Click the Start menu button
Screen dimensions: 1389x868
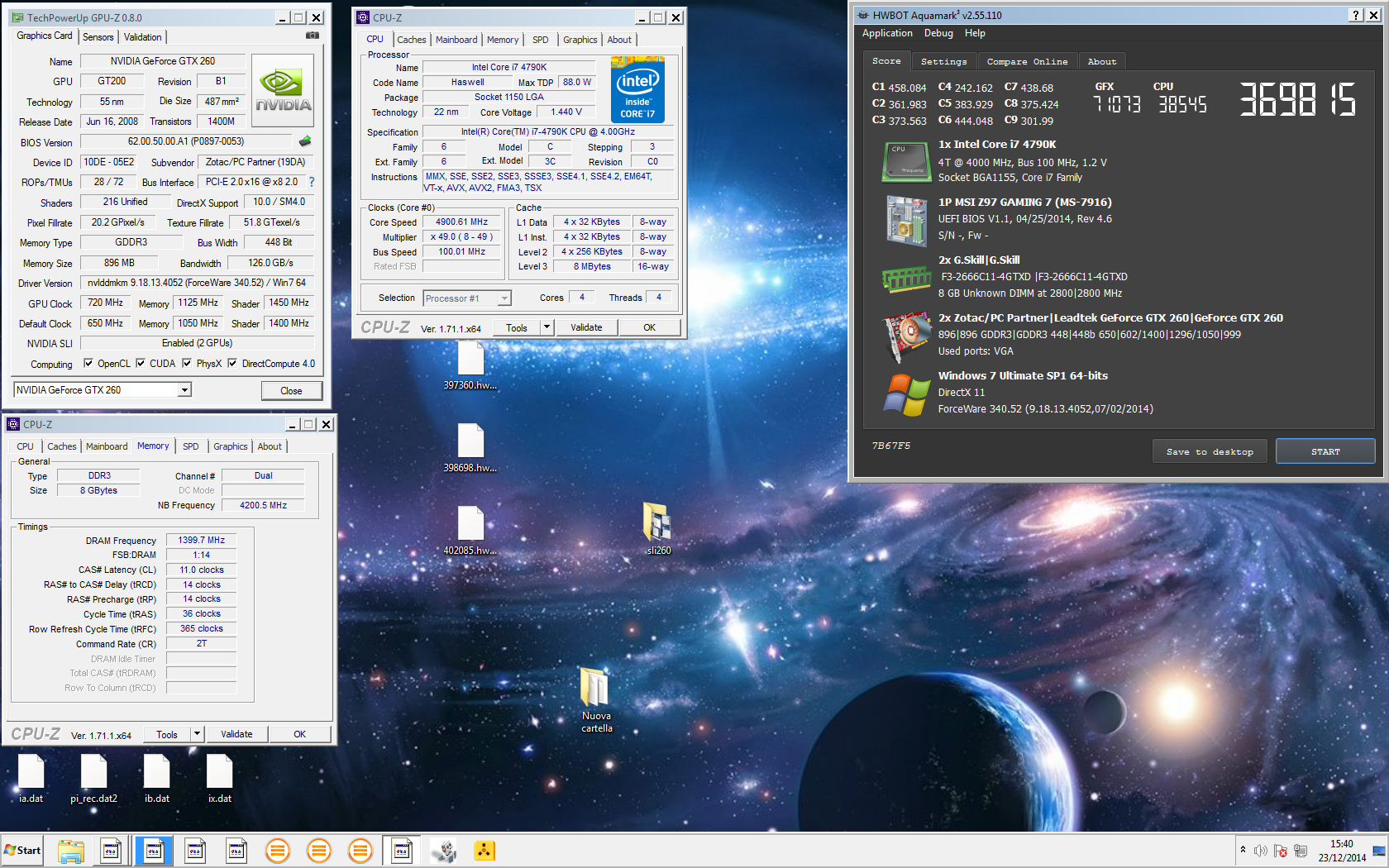23,851
